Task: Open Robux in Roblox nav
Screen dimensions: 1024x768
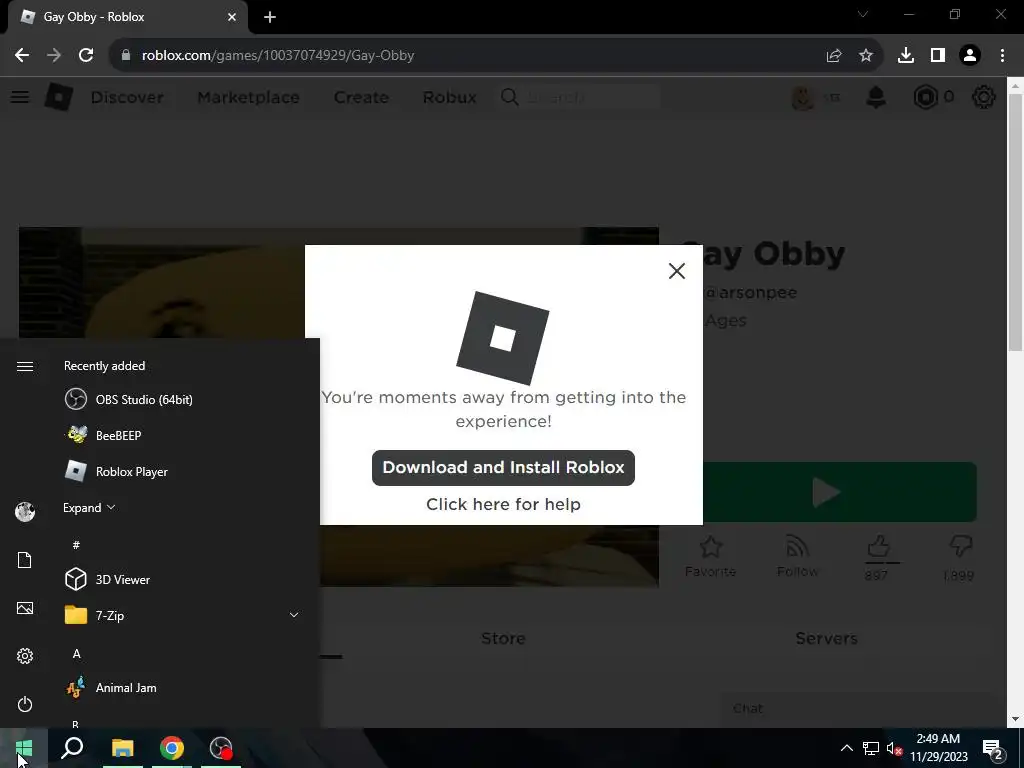Action: pos(449,97)
